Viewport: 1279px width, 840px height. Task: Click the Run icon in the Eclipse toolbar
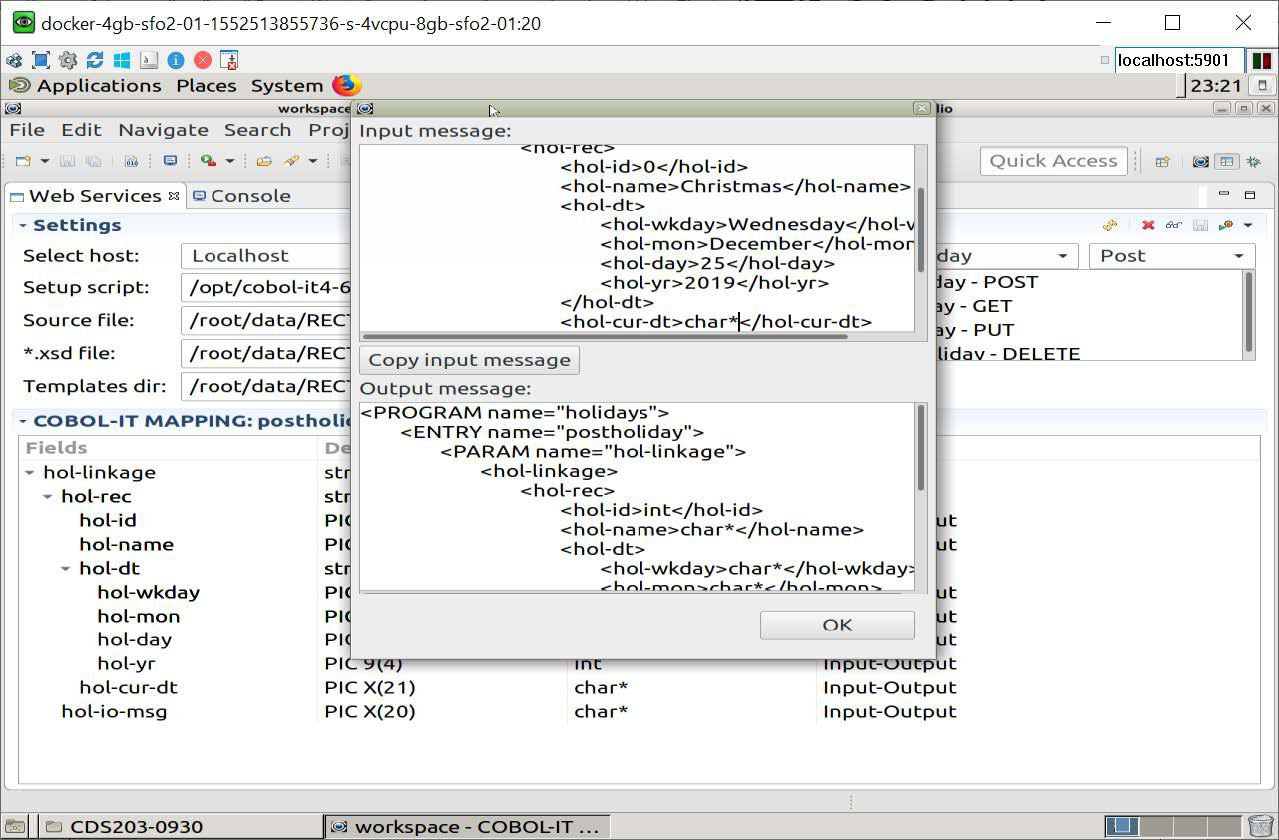205,160
